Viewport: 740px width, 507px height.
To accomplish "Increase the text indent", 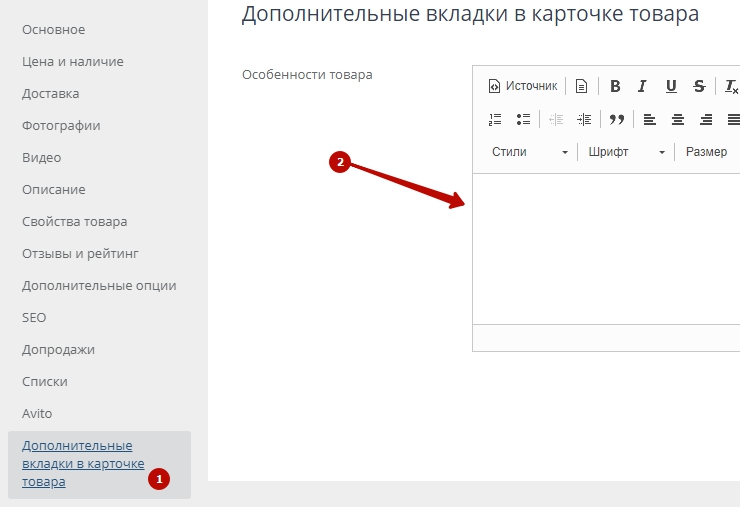I will pos(584,119).
